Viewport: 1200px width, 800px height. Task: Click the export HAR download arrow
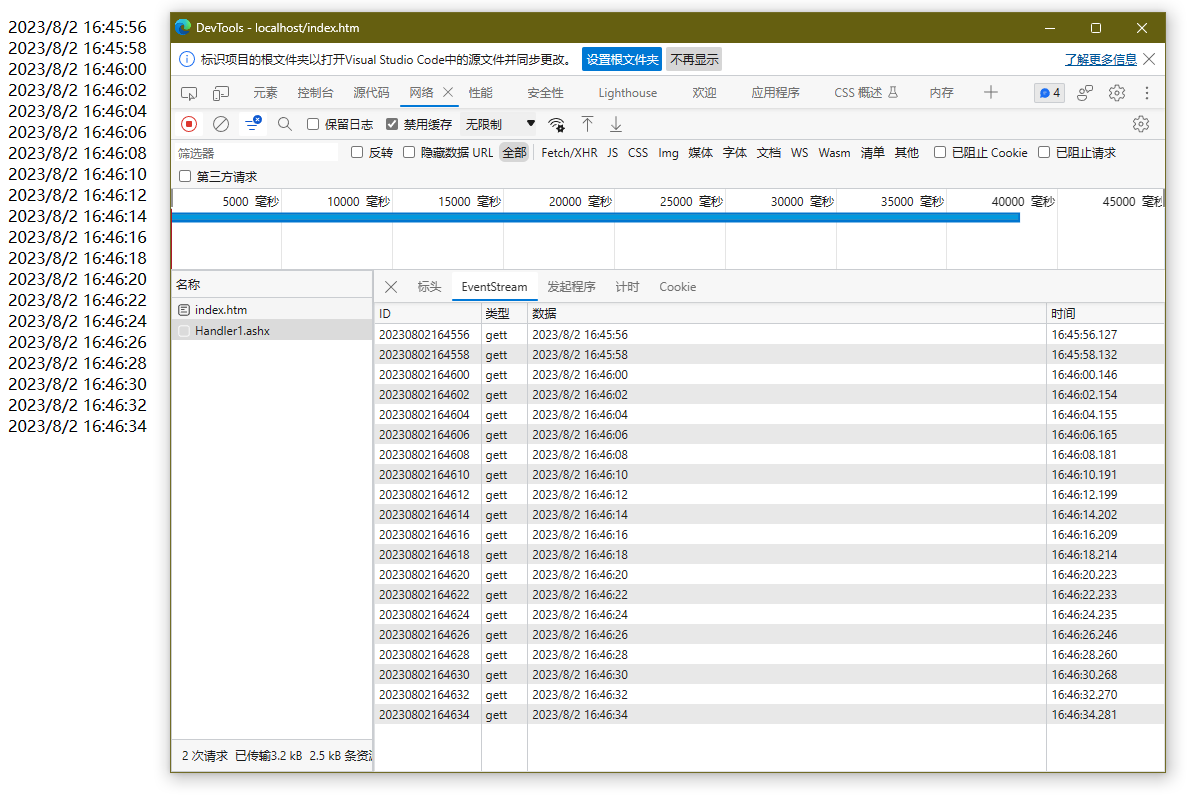coord(616,124)
